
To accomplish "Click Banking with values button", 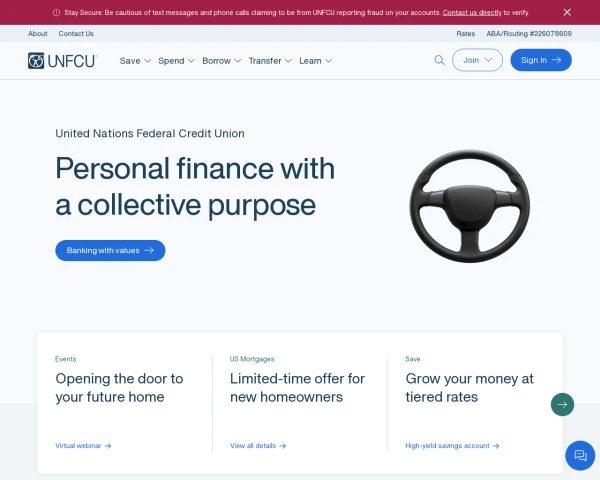I will tap(110, 250).
